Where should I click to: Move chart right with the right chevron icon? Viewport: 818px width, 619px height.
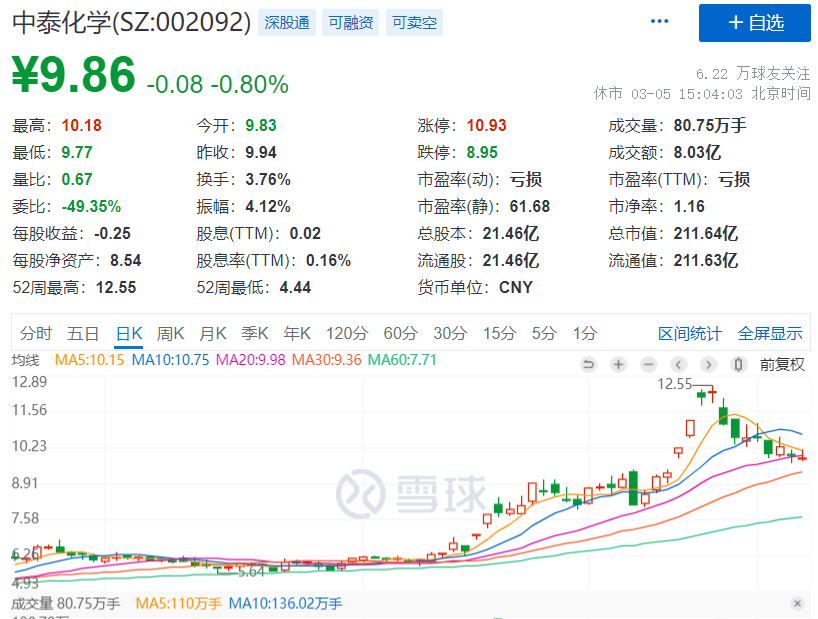[x=708, y=364]
